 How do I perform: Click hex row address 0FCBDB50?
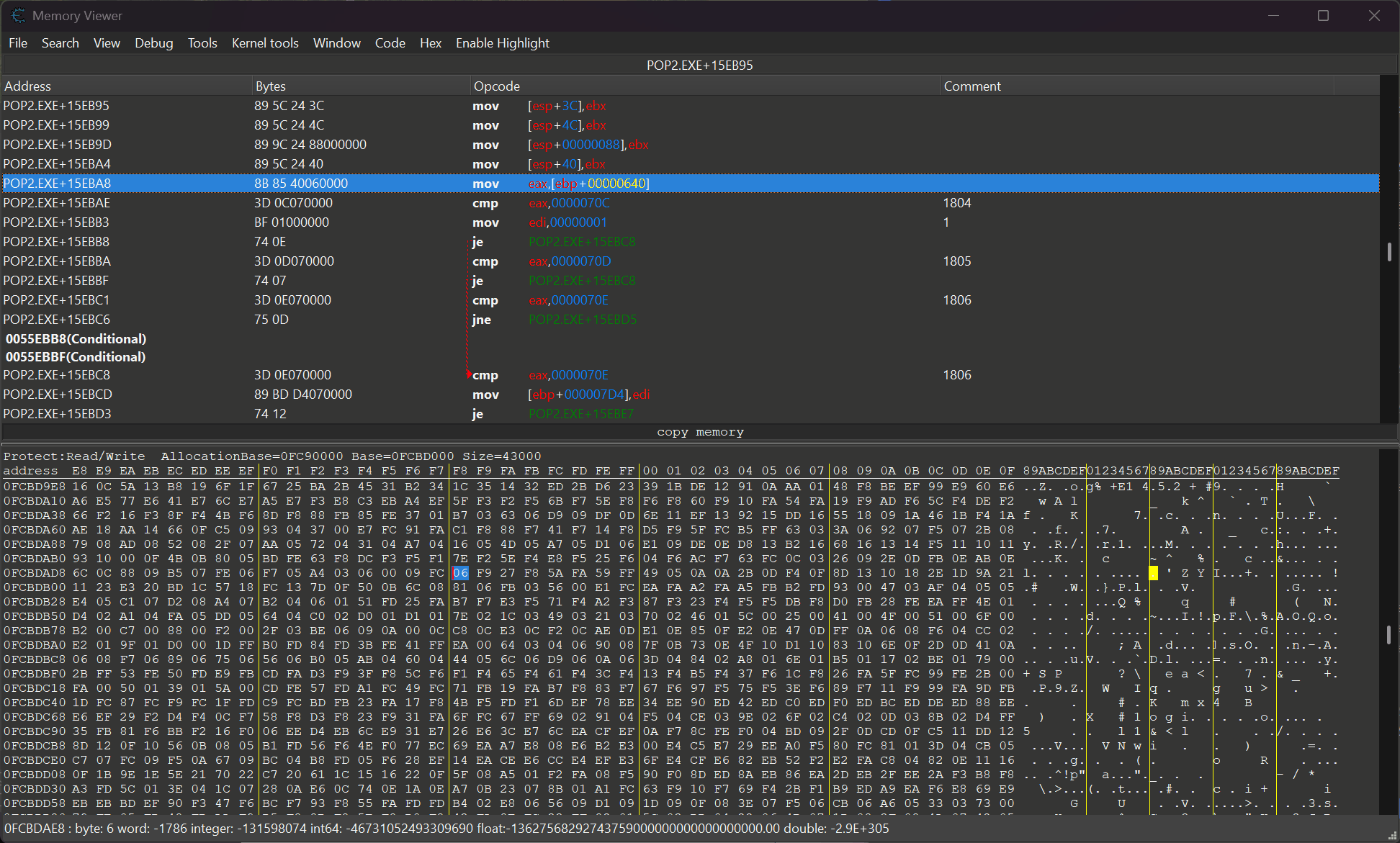point(35,616)
